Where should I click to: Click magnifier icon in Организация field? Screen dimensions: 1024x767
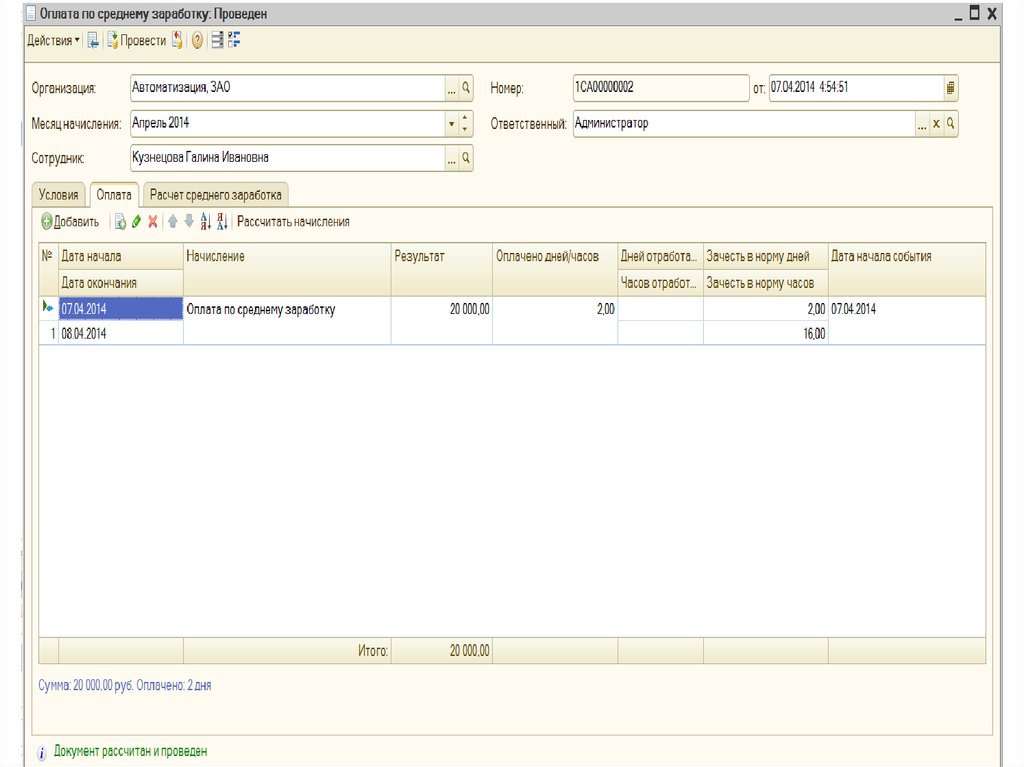pos(466,88)
